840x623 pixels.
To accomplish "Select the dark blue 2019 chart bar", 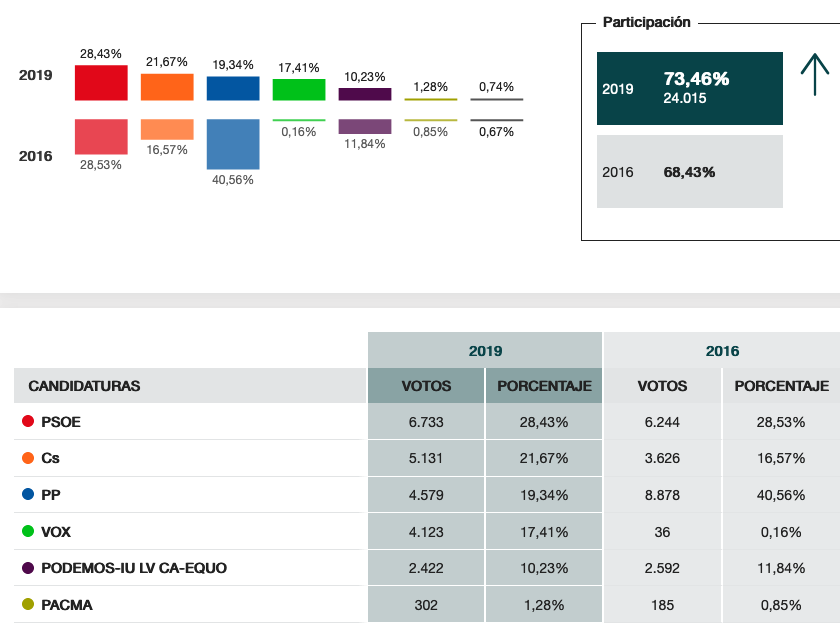I will click(x=233, y=88).
